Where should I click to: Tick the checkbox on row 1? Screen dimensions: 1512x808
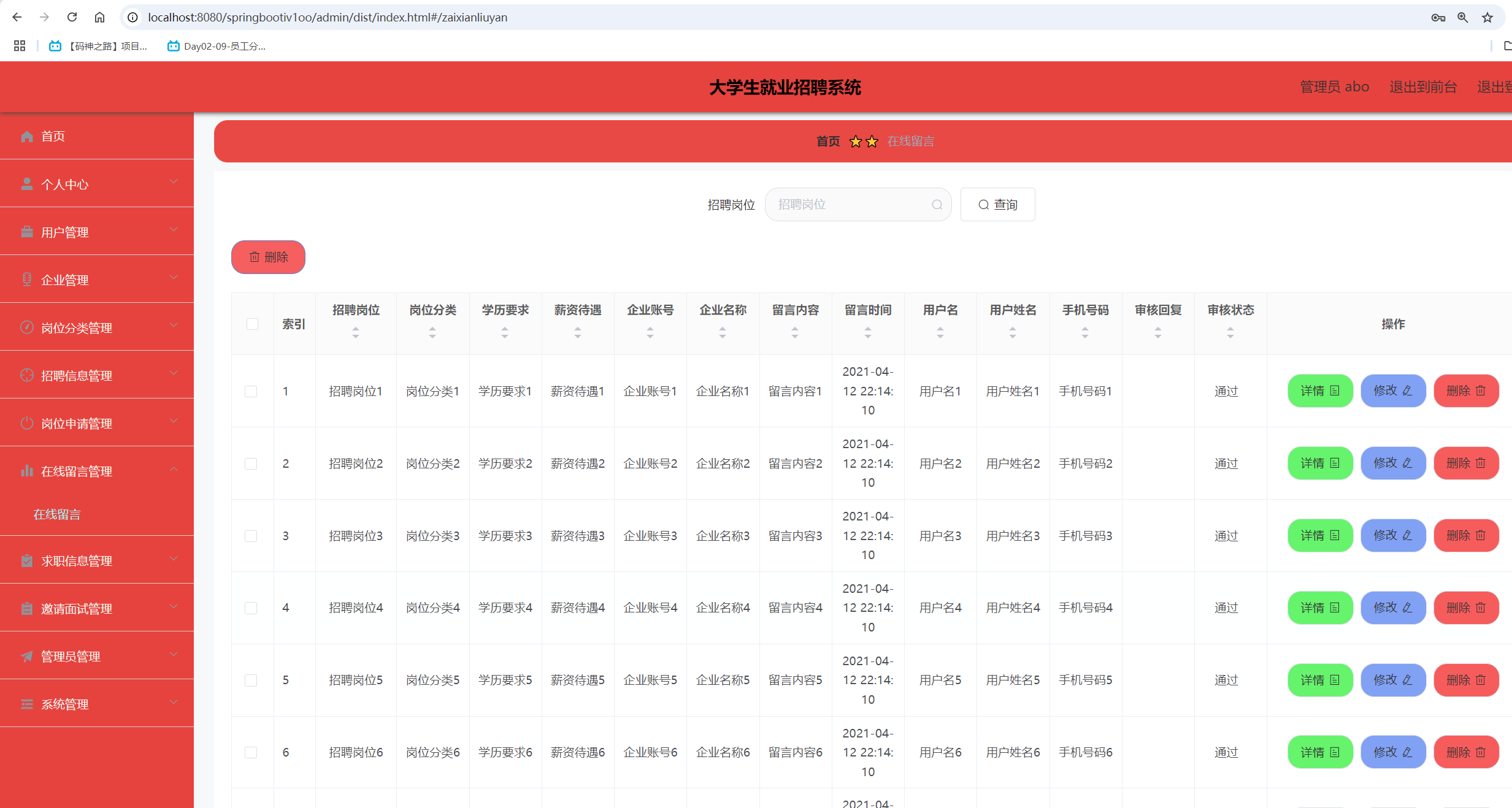tap(250, 391)
